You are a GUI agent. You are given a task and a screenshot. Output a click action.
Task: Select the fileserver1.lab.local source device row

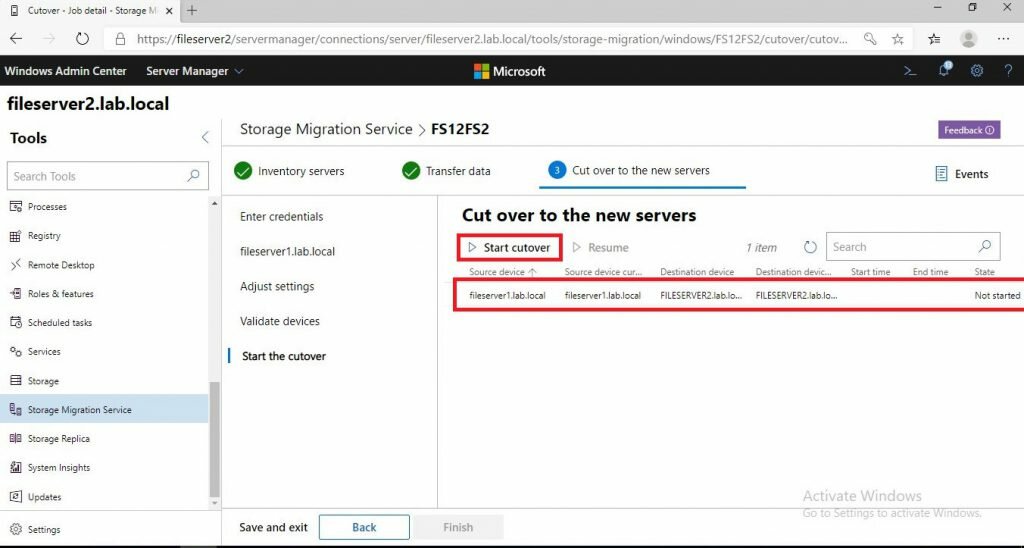(739, 295)
